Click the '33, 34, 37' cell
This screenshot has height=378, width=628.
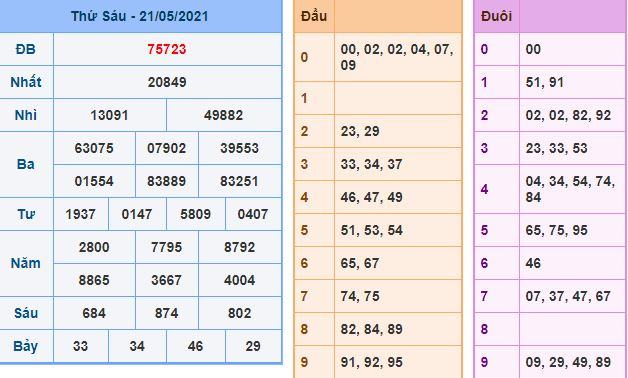coord(398,164)
